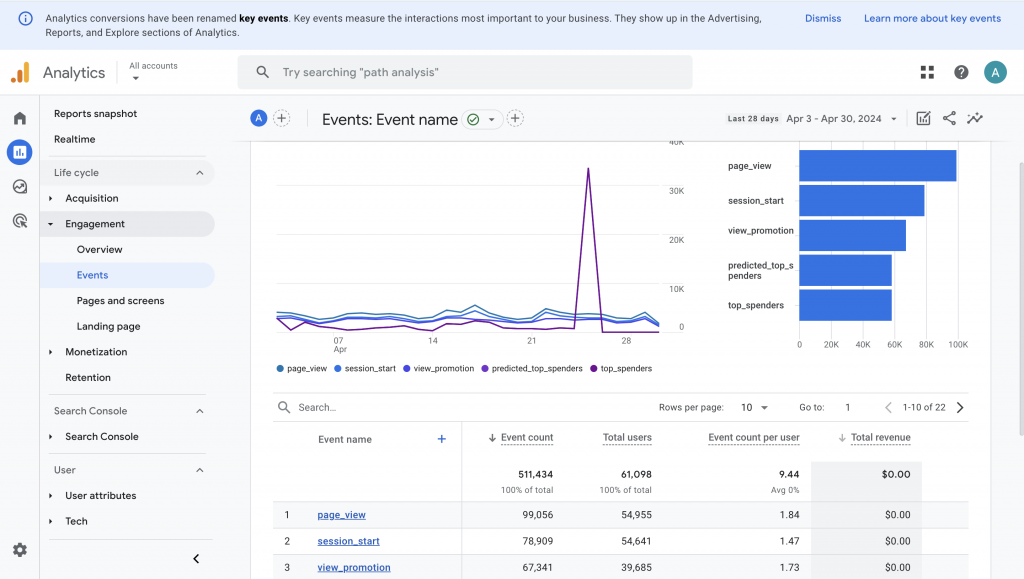Select Realtime in the sidebar

pyautogui.click(x=75, y=139)
